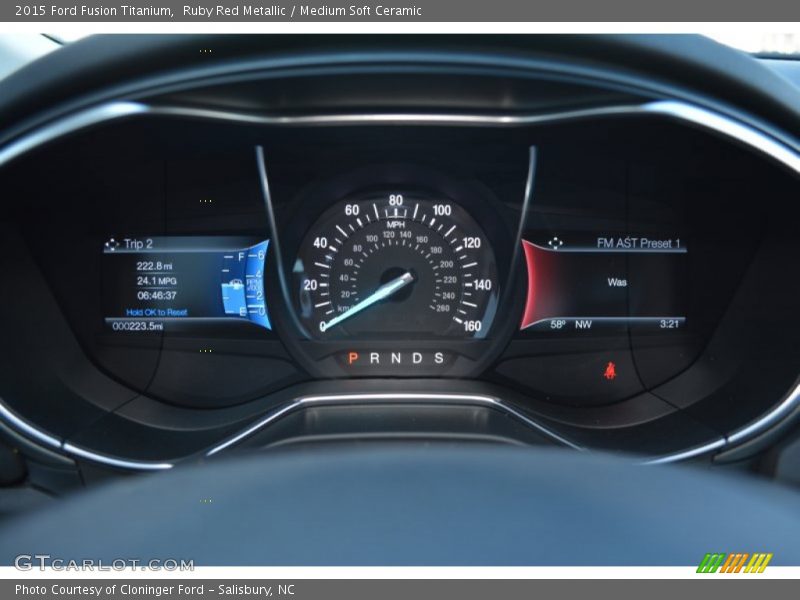This screenshot has width=800, height=600.
Task: Click the odometer reading 000223.5mi
Action: 138,326
